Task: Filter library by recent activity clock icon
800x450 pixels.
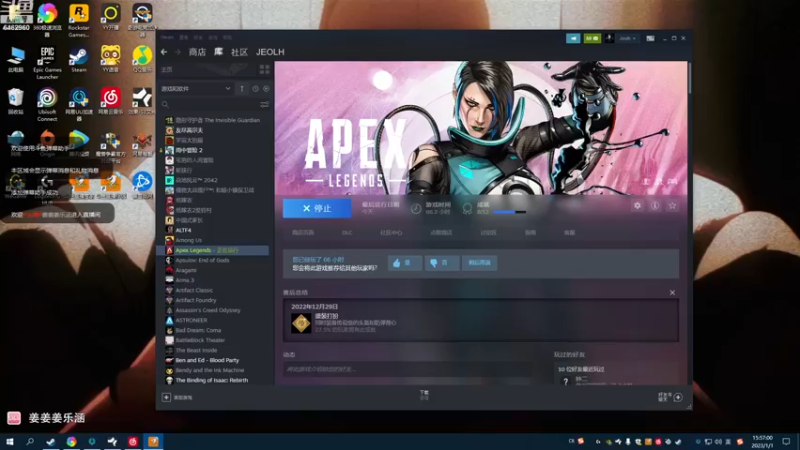Action: [x=255, y=89]
